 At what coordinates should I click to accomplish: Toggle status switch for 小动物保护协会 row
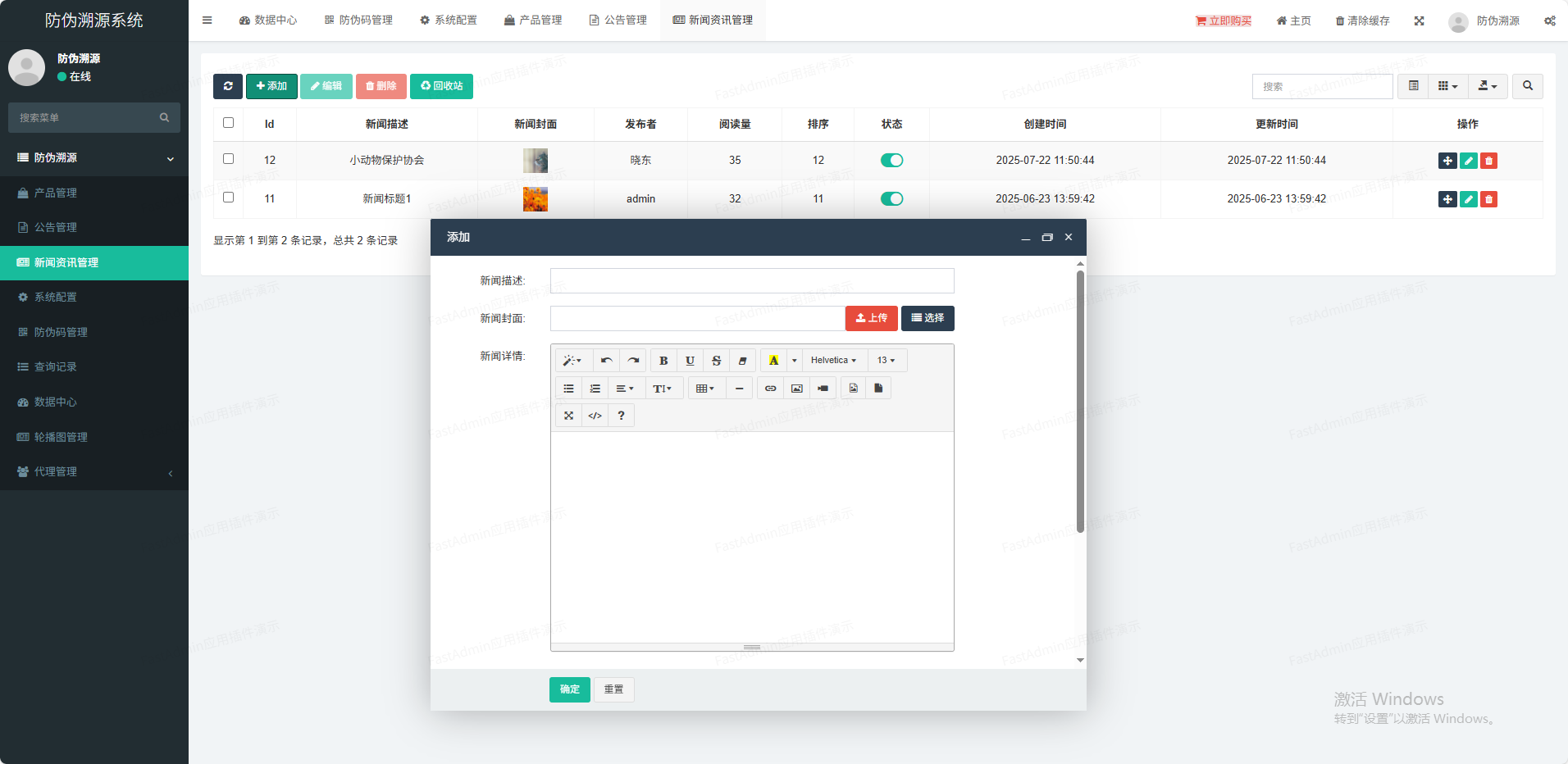(891, 161)
